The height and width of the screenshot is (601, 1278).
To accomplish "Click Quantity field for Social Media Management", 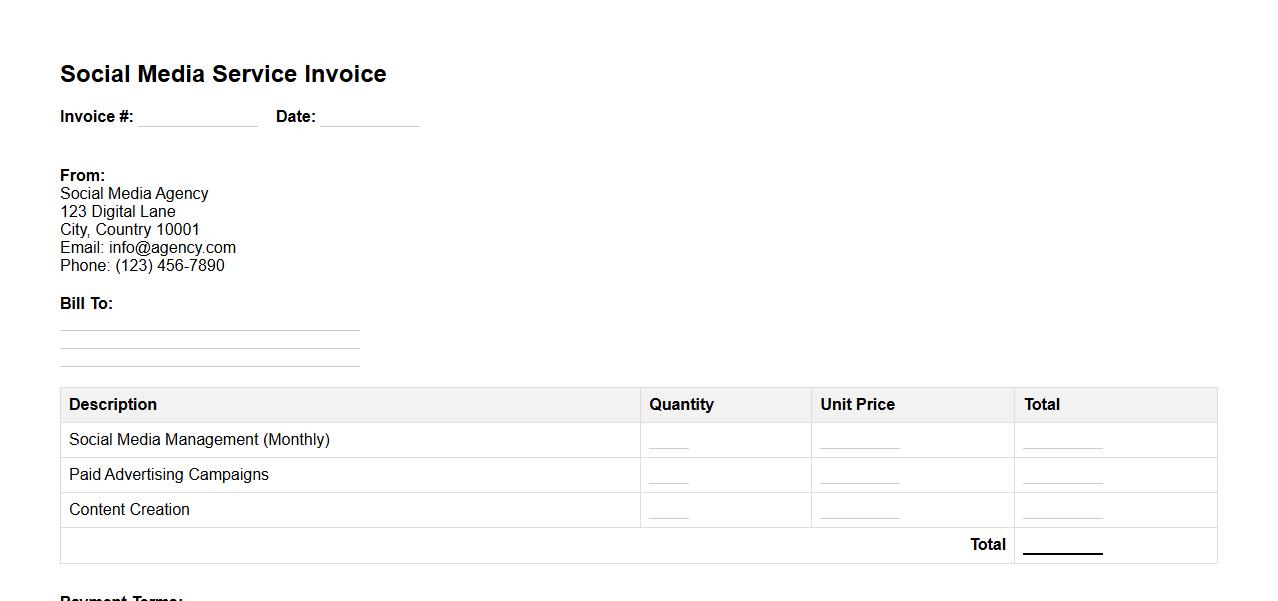I will coord(668,440).
